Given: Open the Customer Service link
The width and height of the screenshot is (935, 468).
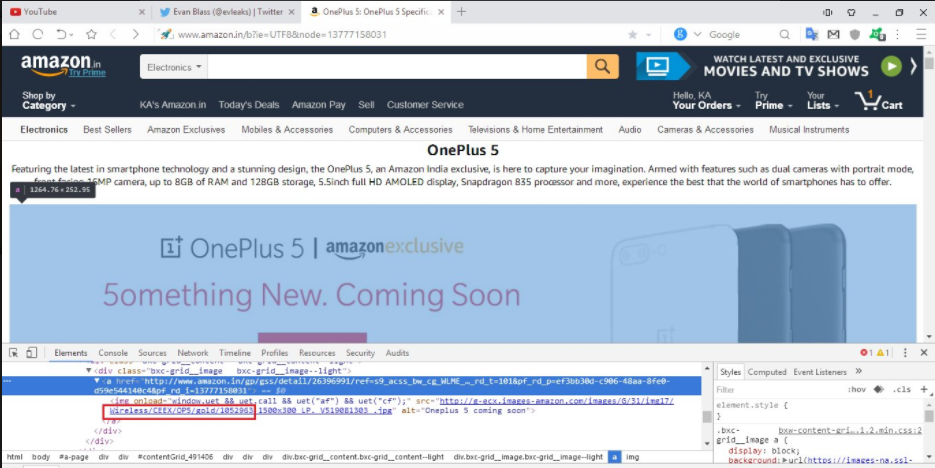Looking at the screenshot, I should pos(425,104).
